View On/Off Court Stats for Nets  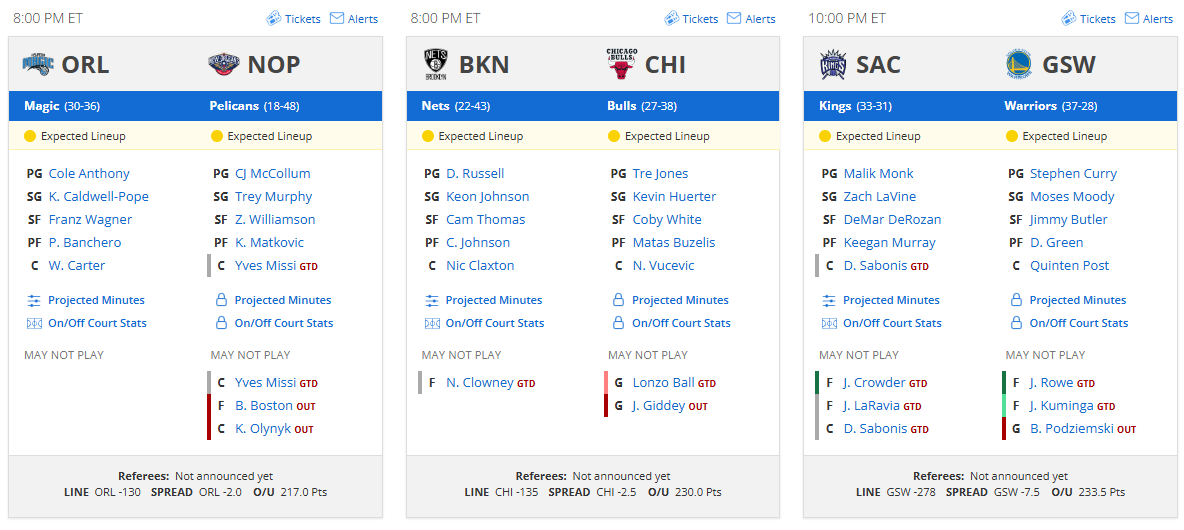(x=484, y=323)
